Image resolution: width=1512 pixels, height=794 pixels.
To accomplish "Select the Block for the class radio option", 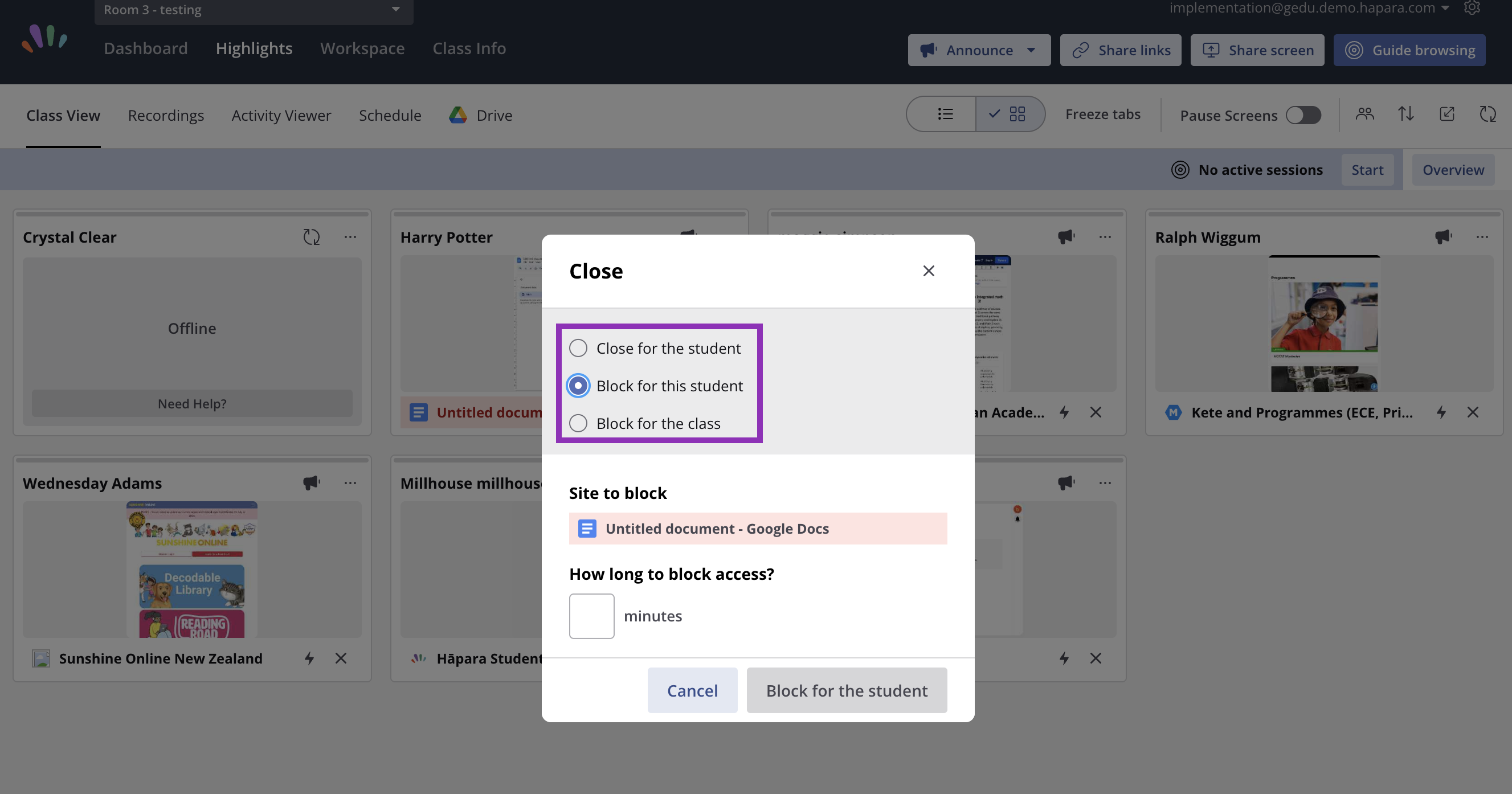I will click(578, 423).
